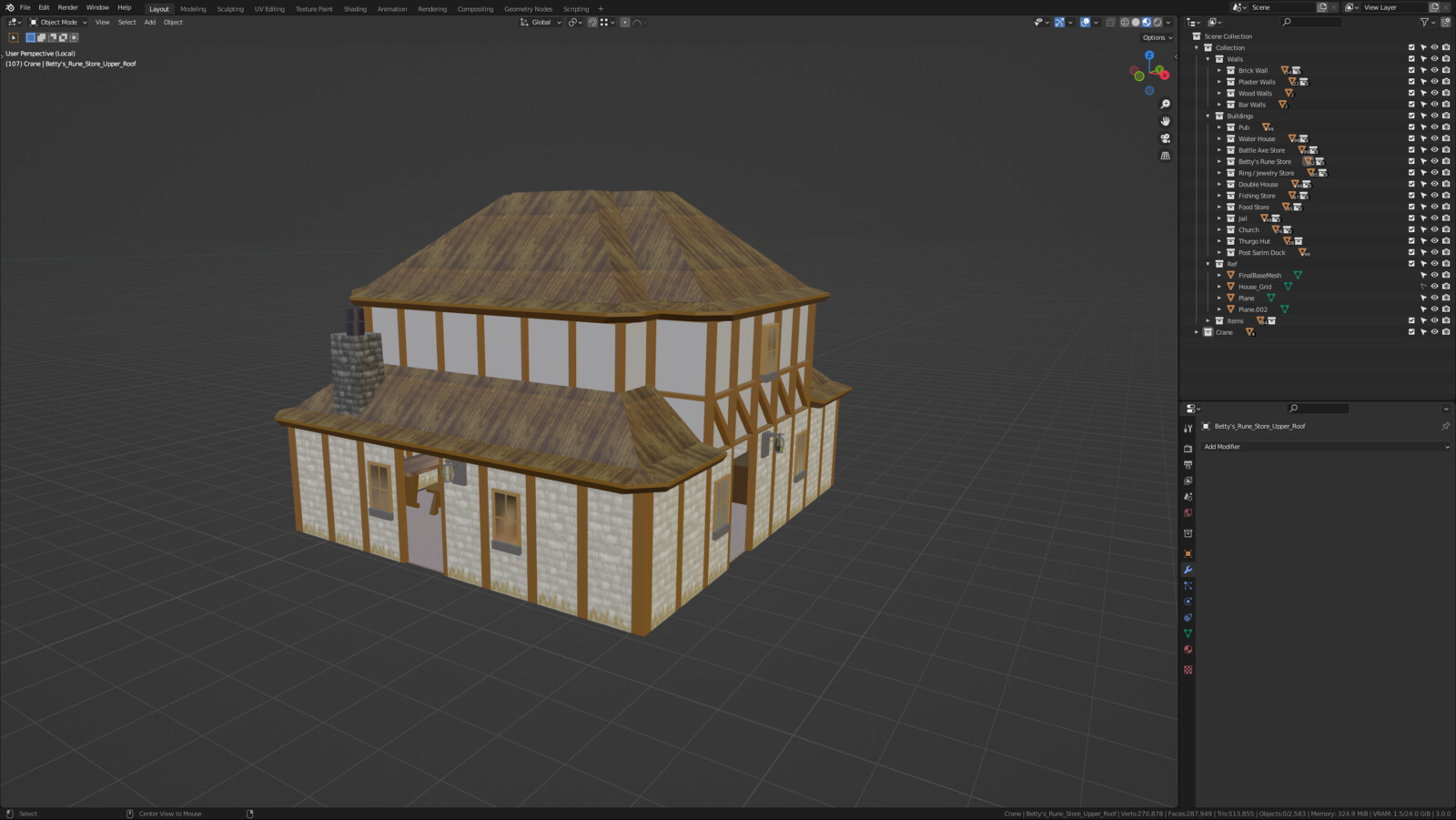Click the outliner search field

click(1311, 22)
